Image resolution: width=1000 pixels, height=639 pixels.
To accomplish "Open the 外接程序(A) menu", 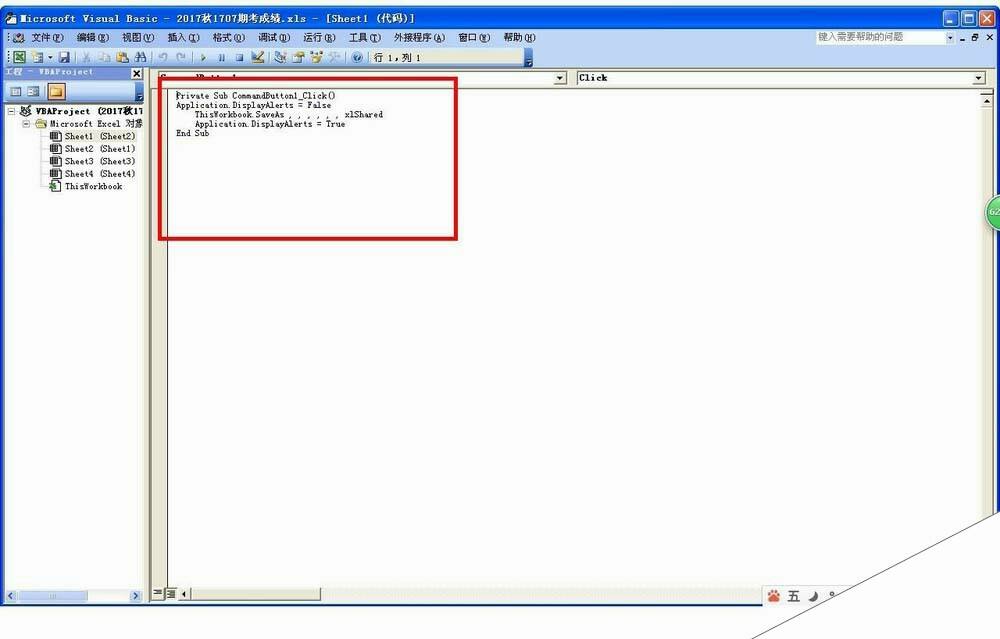I will pyautogui.click(x=419, y=38).
